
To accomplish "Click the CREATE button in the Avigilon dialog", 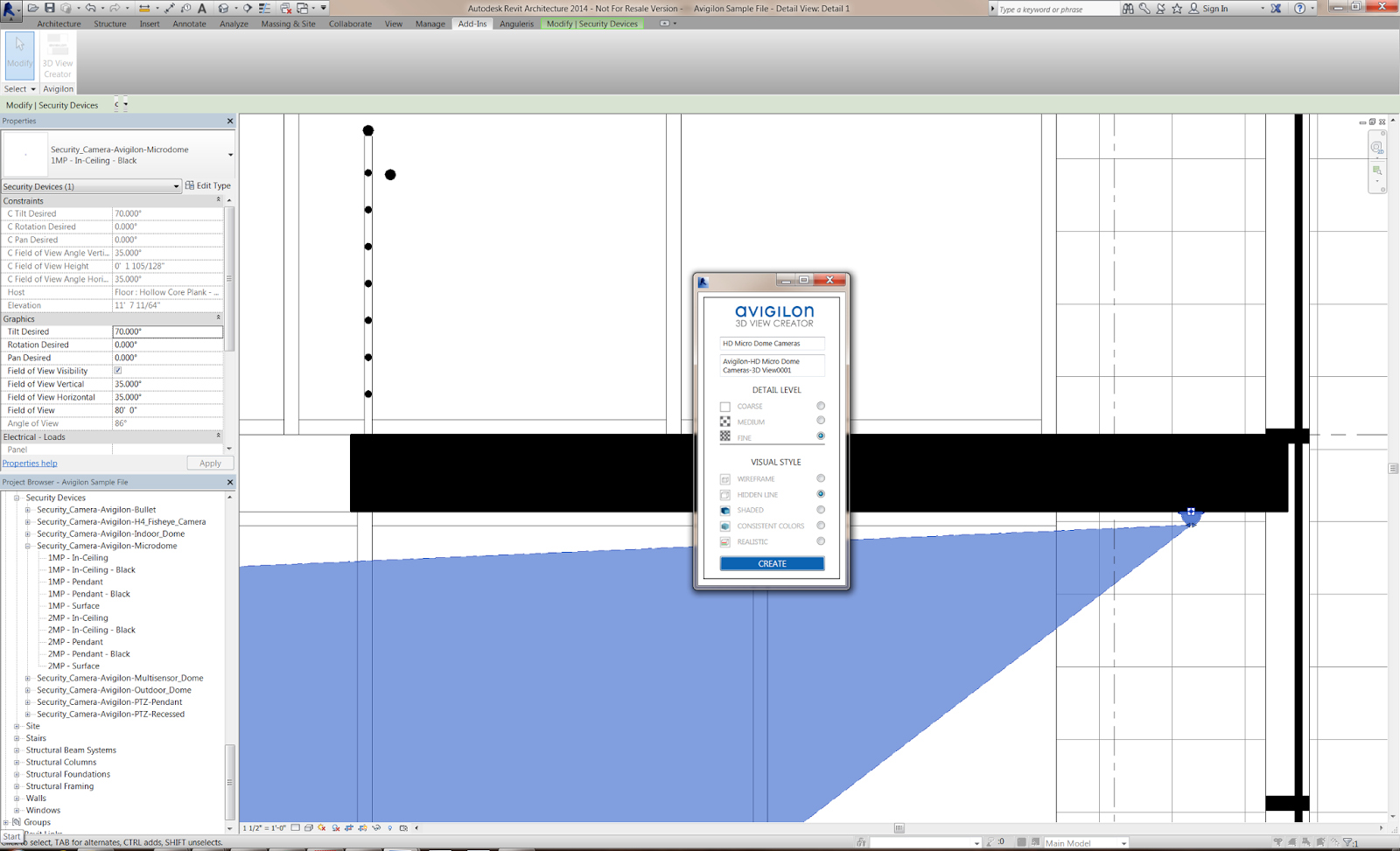I will pos(771,563).
